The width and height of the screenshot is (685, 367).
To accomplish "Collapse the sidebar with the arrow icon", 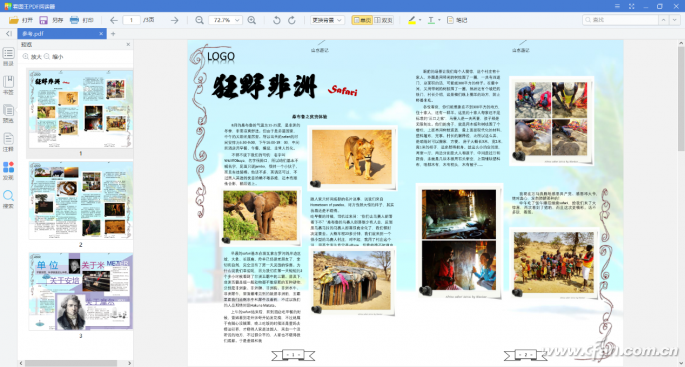I will click(8, 34).
